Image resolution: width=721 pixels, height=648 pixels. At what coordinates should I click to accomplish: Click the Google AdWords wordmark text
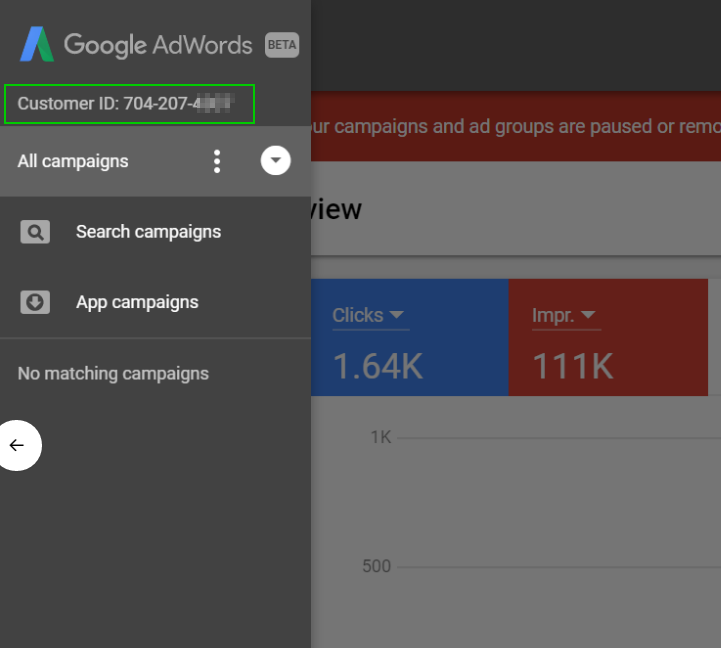point(158,45)
